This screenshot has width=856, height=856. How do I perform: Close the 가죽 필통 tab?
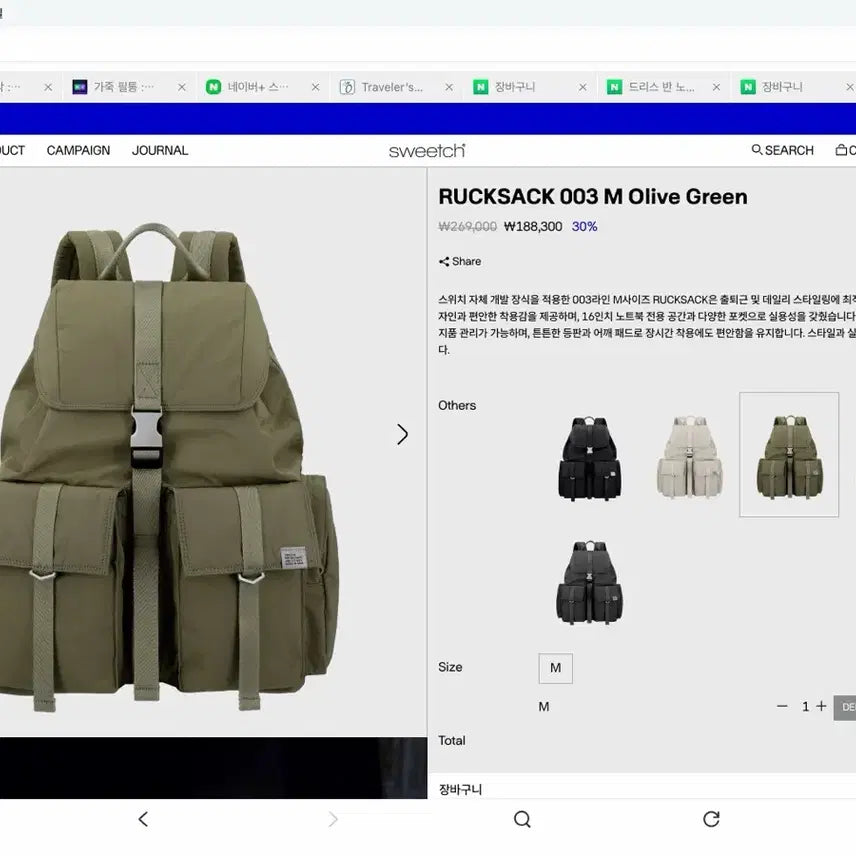(x=182, y=87)
